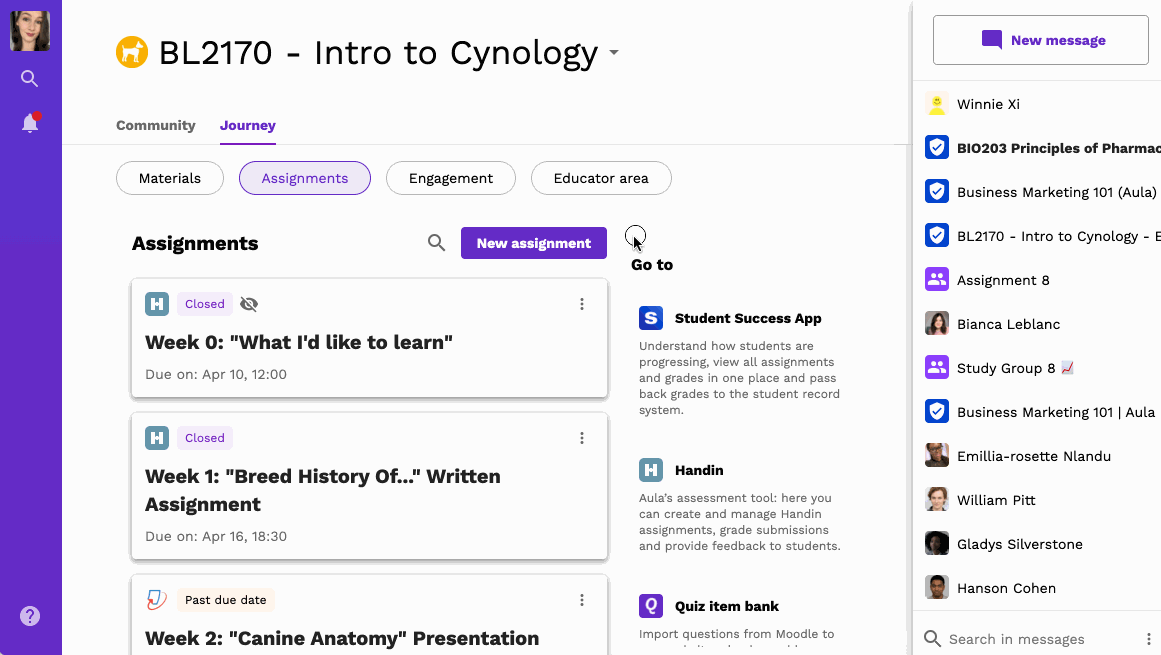Open the Quiz item bank icon
This screenshot has height=655, width=1161.
coord(651,605)
